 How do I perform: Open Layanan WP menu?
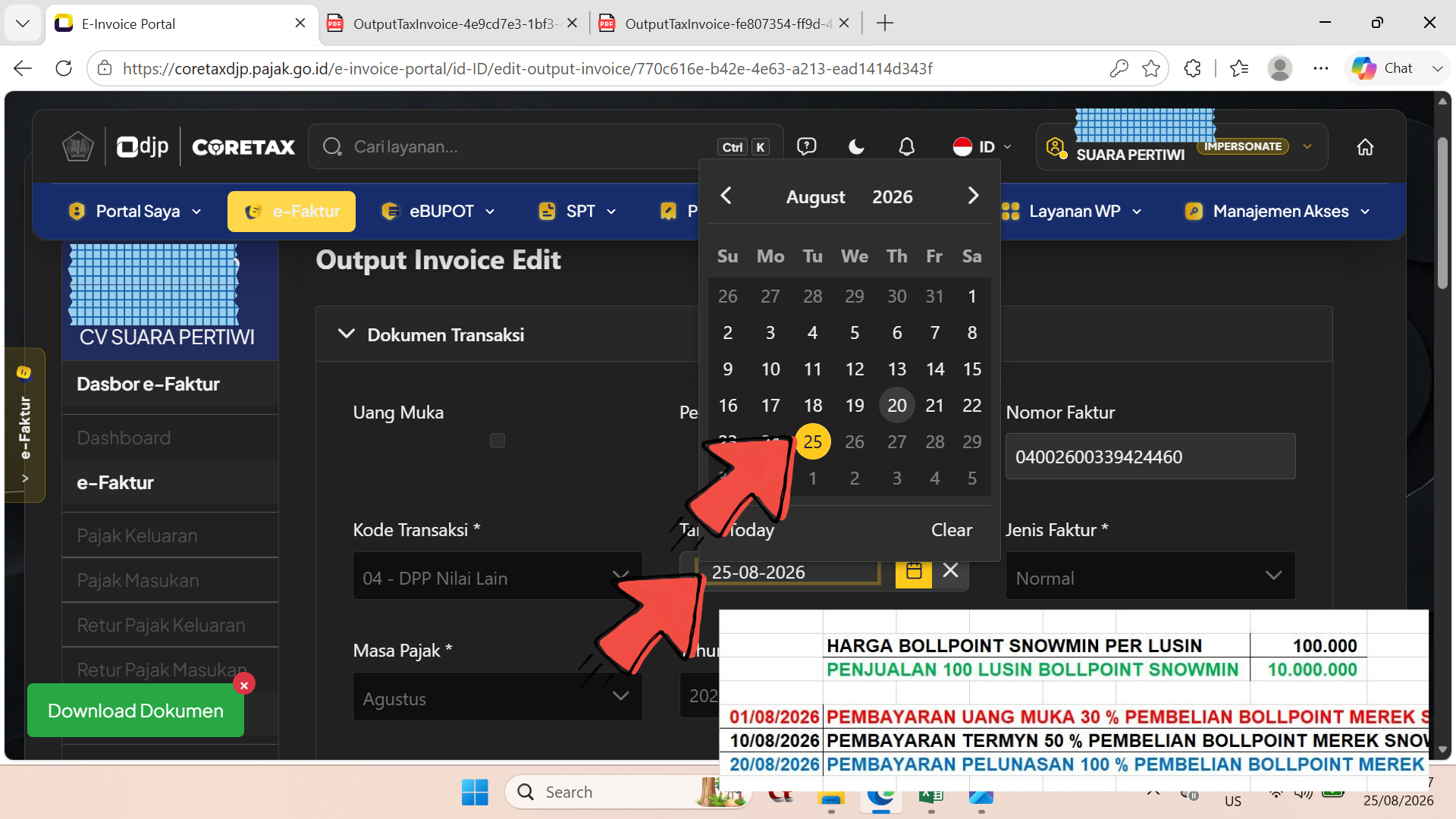(1072, 211)
